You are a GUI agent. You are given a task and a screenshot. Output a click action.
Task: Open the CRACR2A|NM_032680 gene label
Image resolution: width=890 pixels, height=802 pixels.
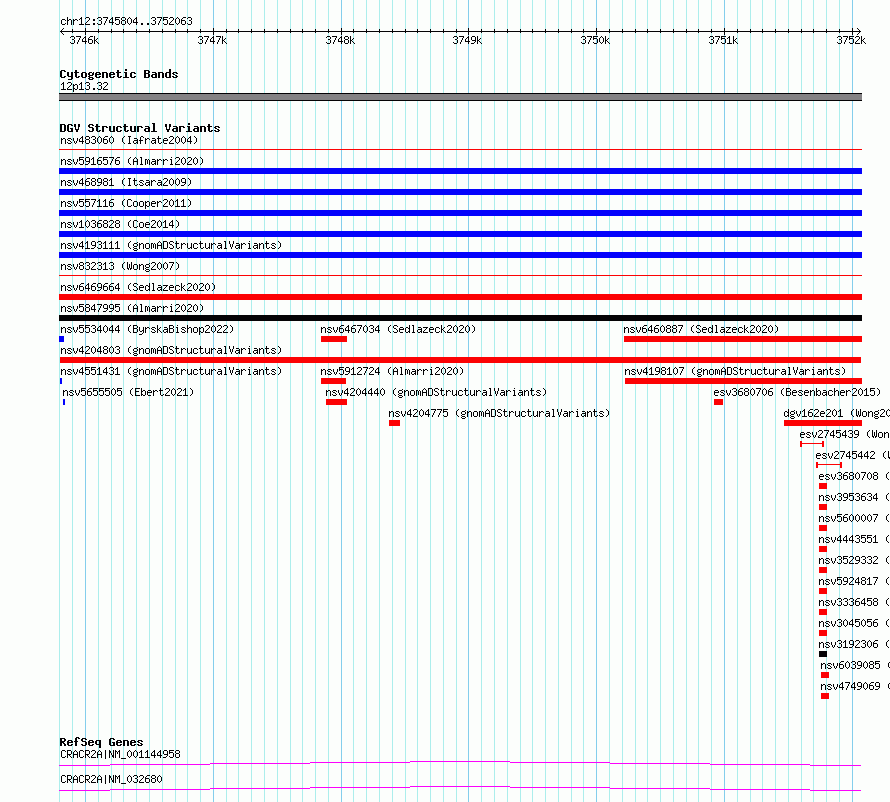click(111, 779)
